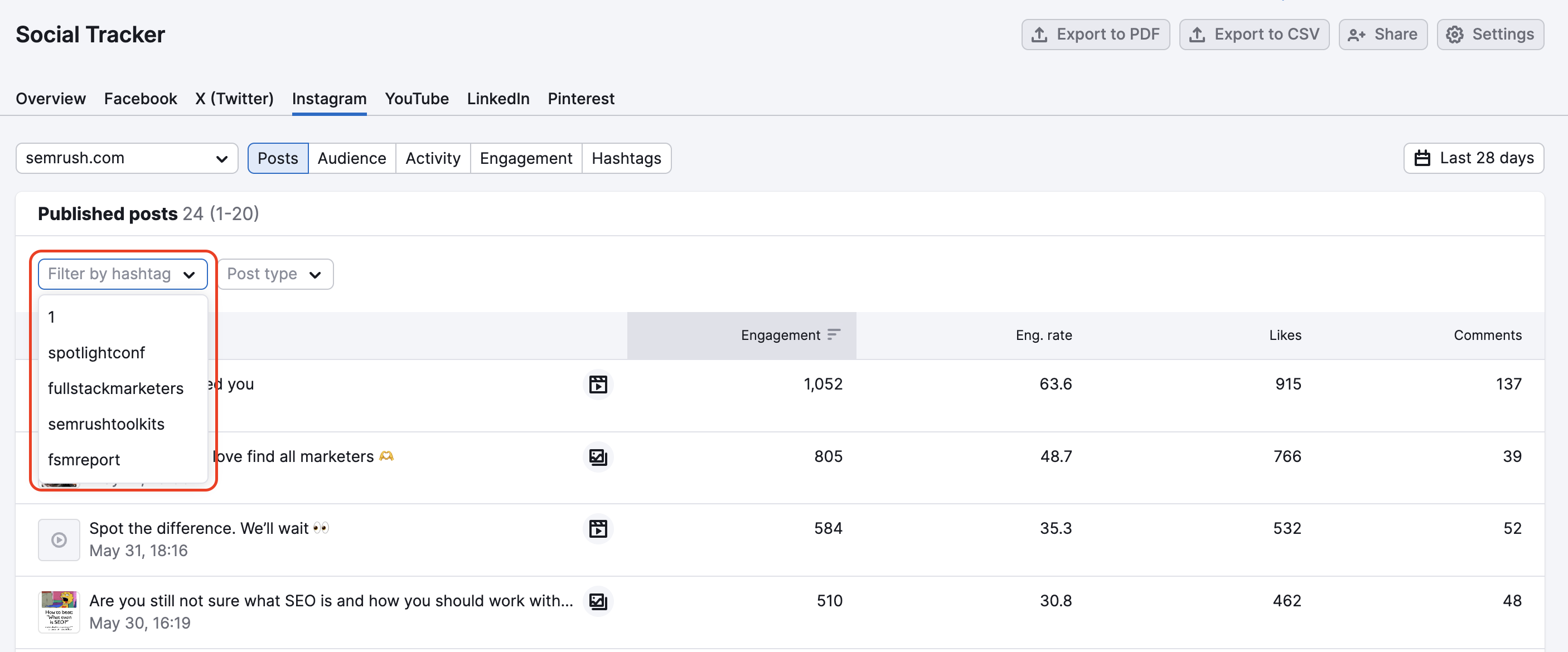
Task: Sort by the Likes column
Action: [x=1285, y=335]
